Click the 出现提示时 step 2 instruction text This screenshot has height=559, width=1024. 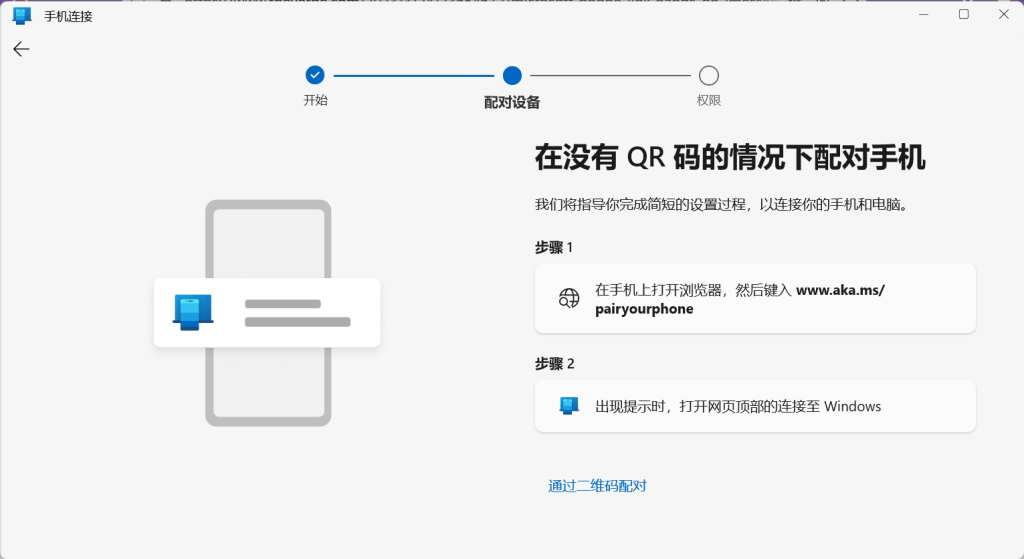738,406
